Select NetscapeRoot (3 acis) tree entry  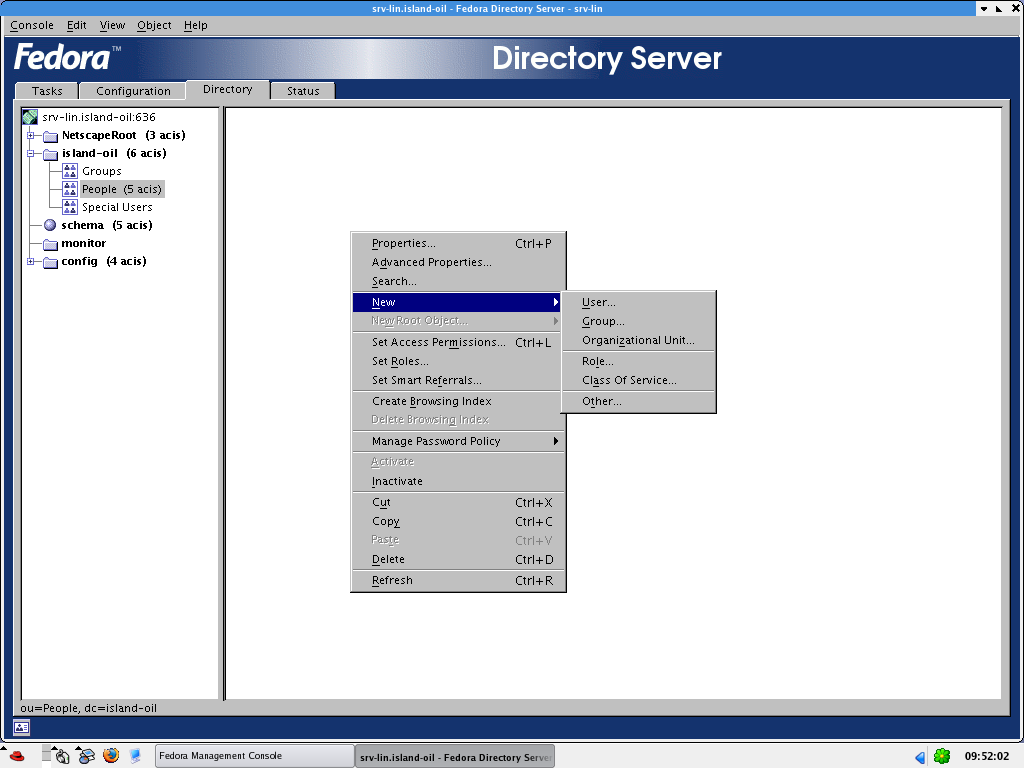click(123, 136)
